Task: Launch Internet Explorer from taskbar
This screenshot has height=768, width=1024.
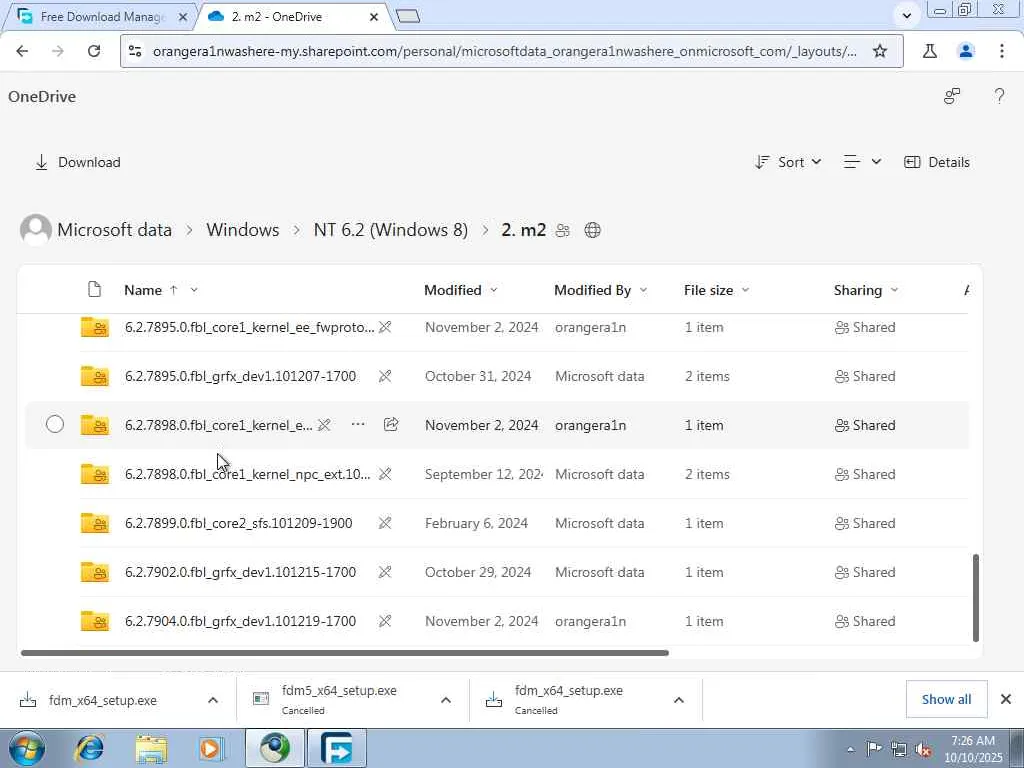Action: click(x=90, y=748)
